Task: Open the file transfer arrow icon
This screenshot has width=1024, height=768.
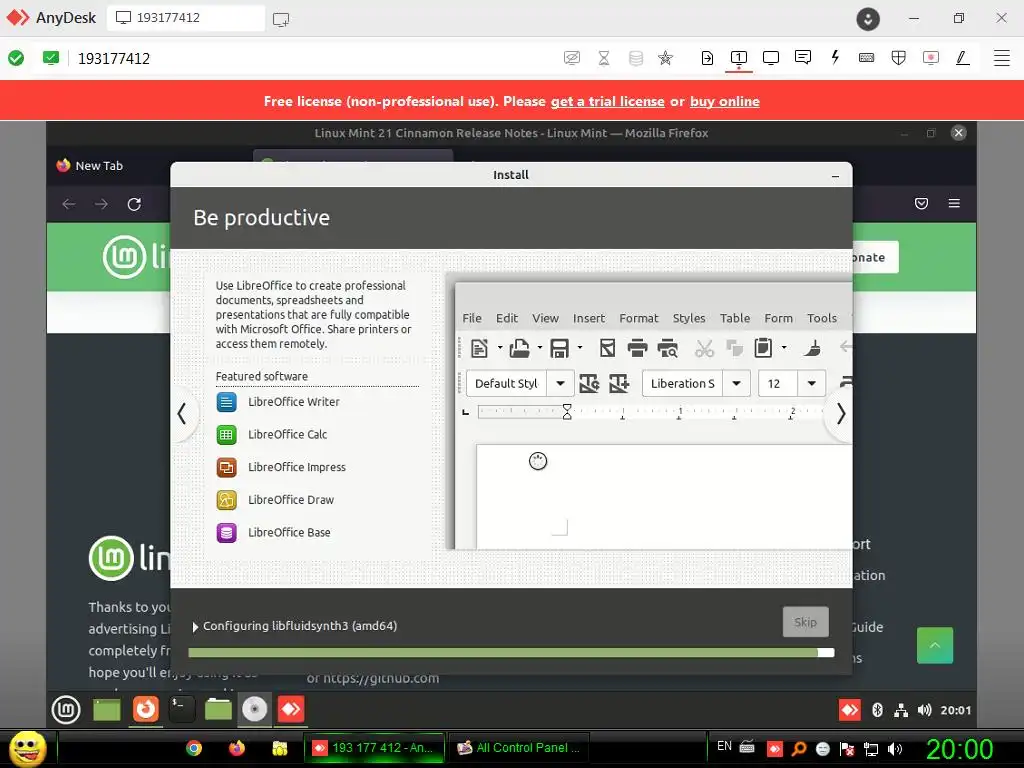Action: (707, 58)
